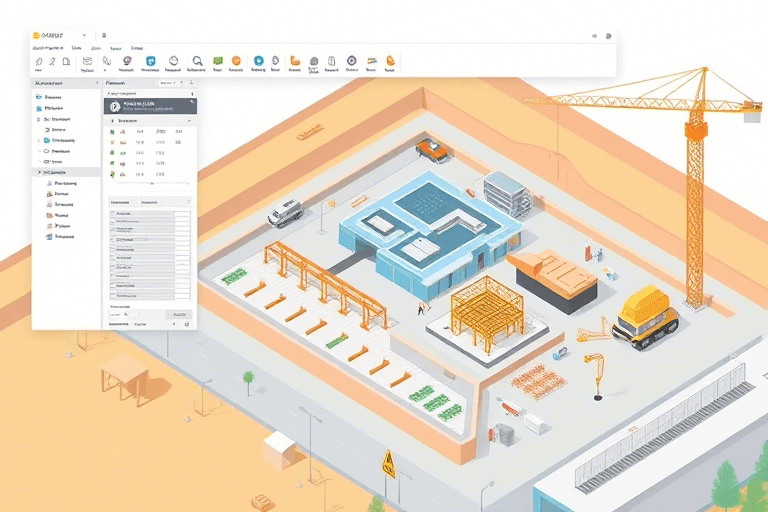Click the purple circular target icon in toolbar

tap(351, 61)
